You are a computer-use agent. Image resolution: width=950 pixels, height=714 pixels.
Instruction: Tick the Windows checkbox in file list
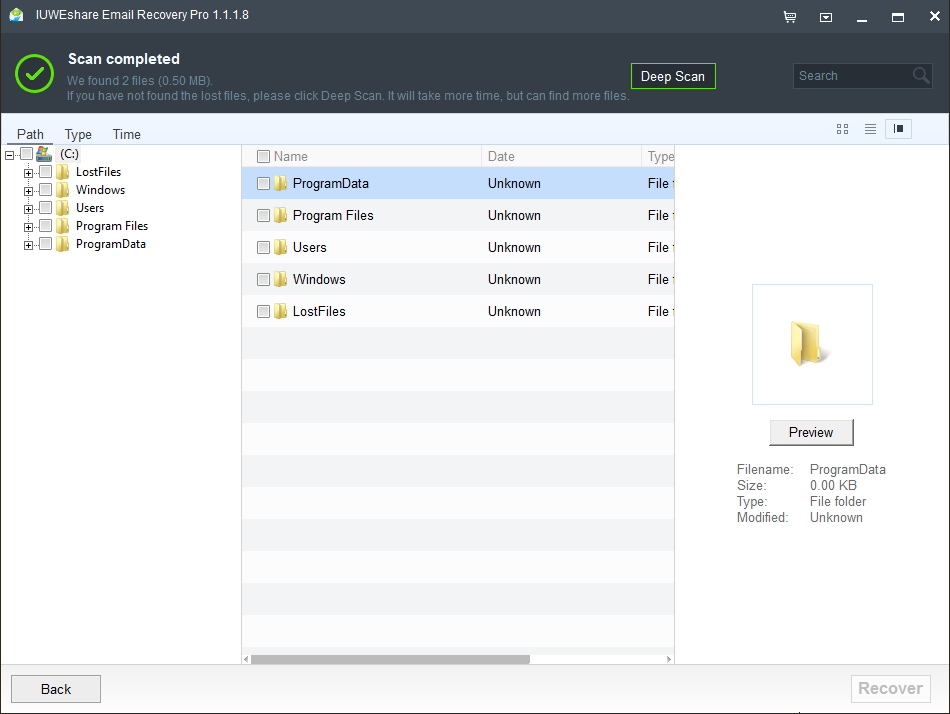click(263, 279)
